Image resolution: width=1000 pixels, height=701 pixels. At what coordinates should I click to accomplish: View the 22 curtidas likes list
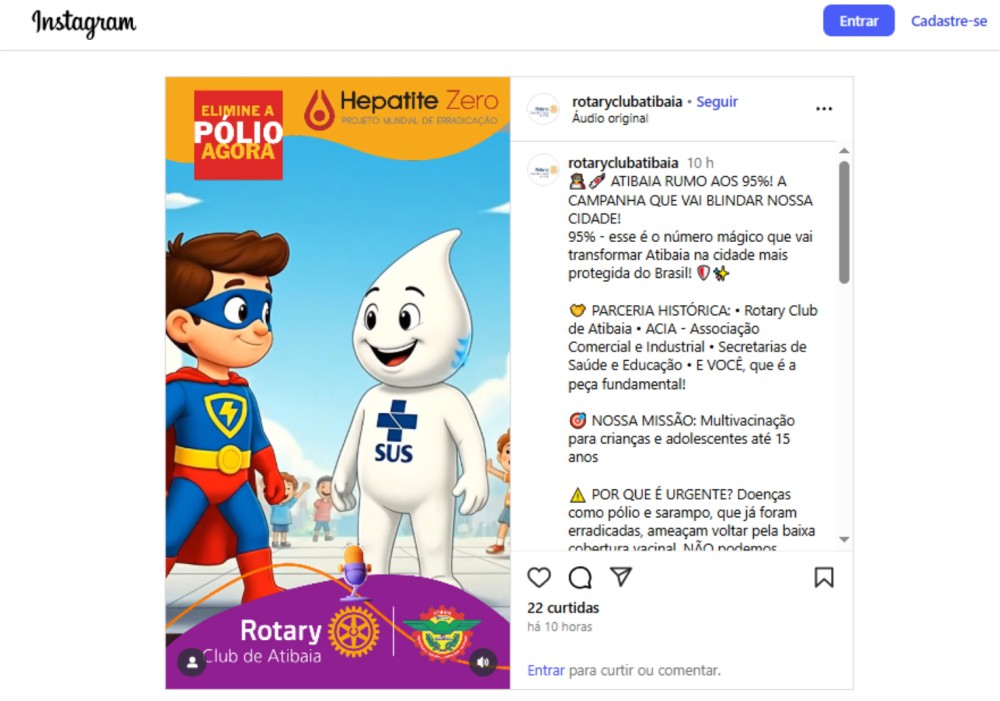563,608
